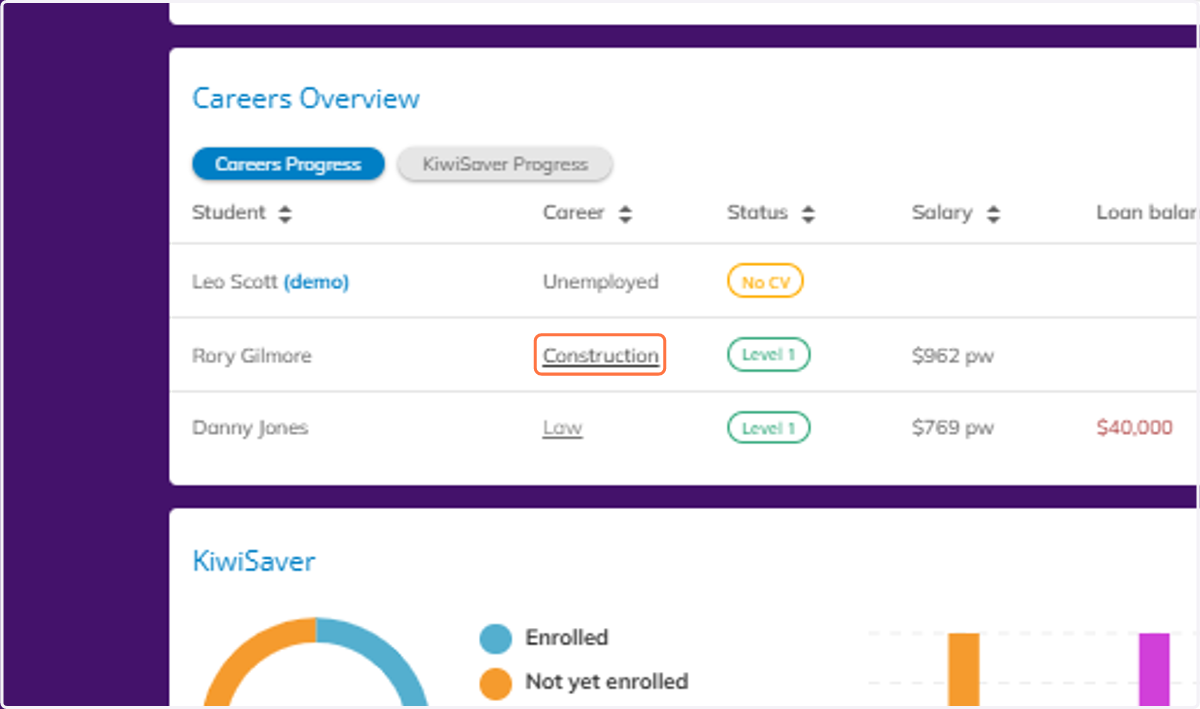Click the orange Not yet enrolled legend dot

tap(495, 683)
